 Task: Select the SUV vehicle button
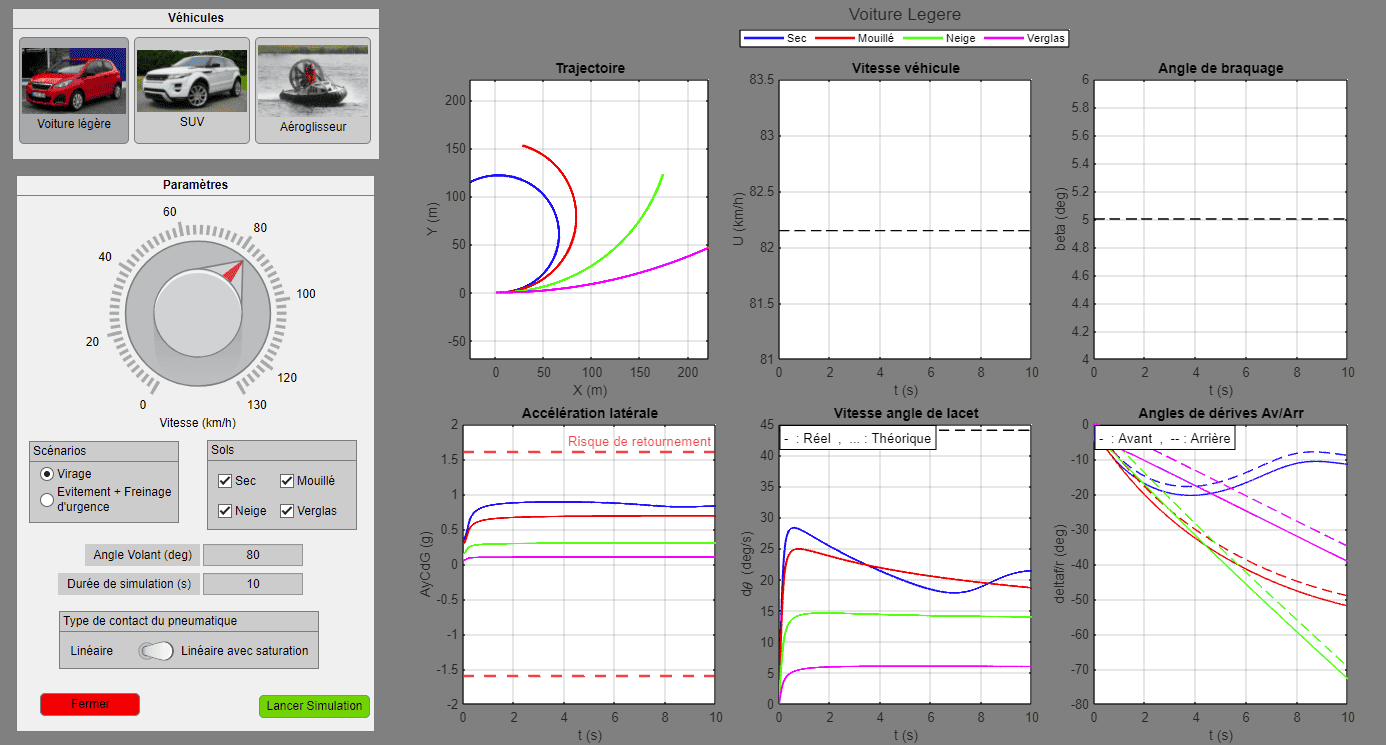point(191,91)
